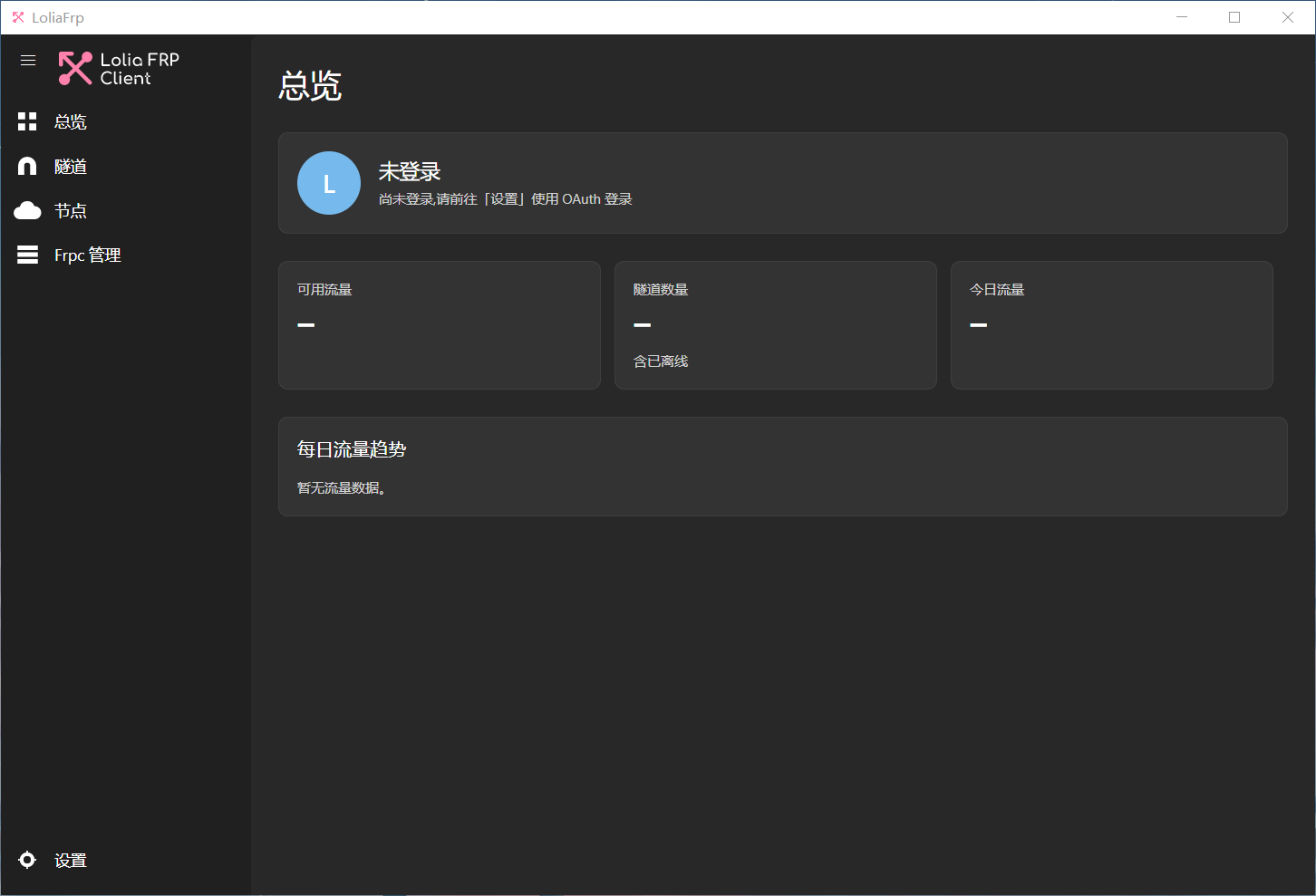Image resolution: width=1316 pixels, height=896 pixels.
Task: Open the 节点 nodes page
Action: click(125, 211)
